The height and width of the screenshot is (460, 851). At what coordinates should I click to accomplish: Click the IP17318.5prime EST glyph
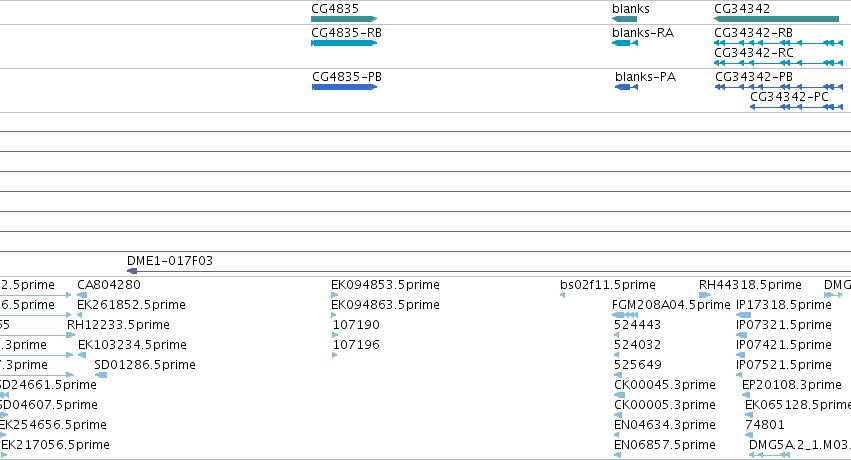(x=744, y=315)
